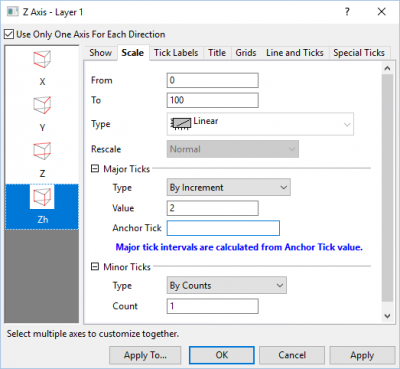Open the Rescale dropdown showing Normal
This screenshot has width=400, height=369.
(x=233, y=149)
